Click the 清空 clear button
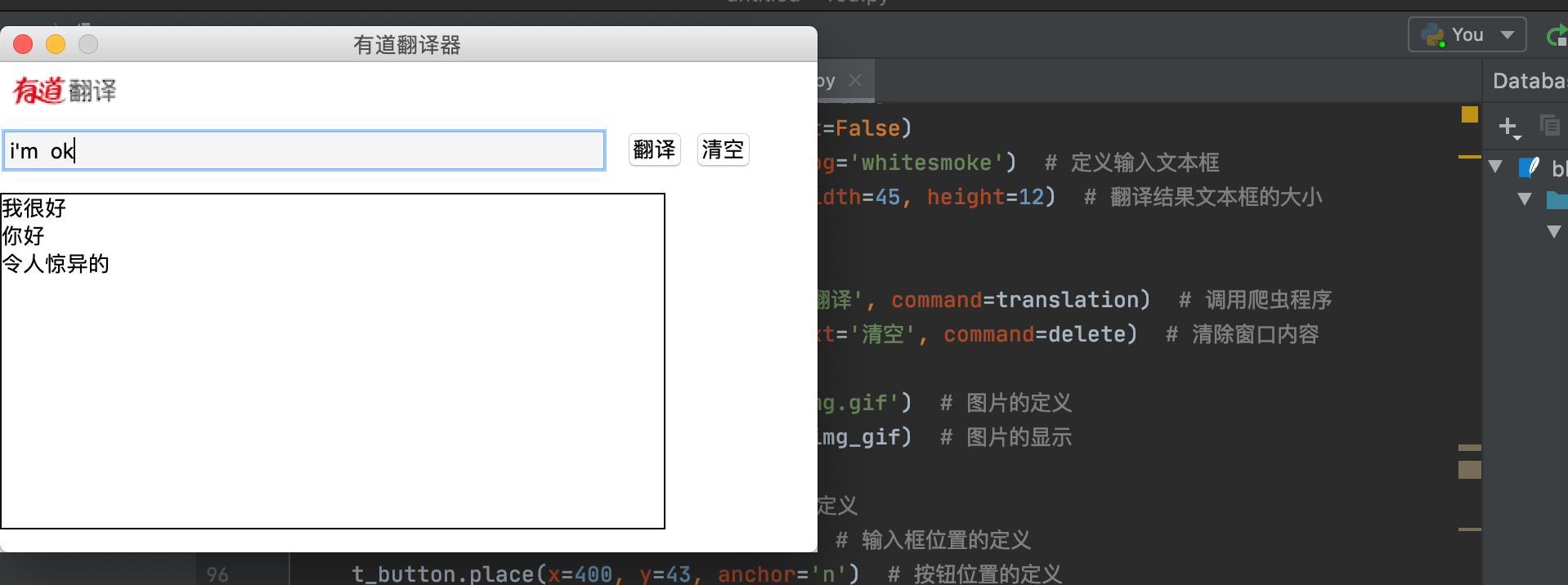 pos(723,150)
